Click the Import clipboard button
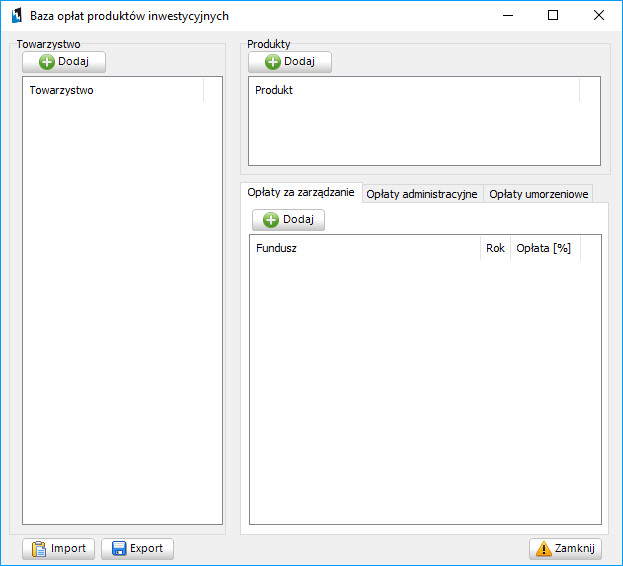The height and width of the screenshot is (566, 623). [x=59, y=548]
